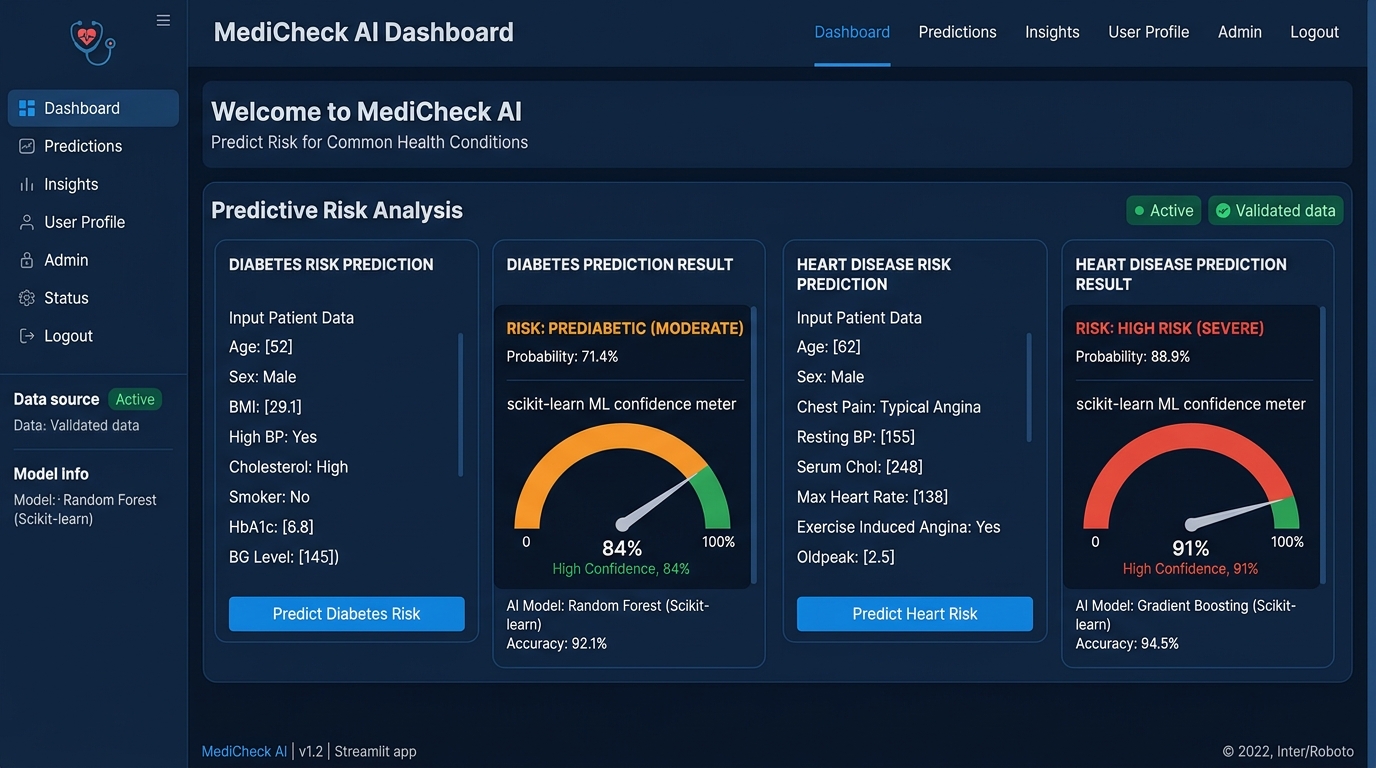Image resolution: width=1376 pixels, height=768 pixels.
Task: Click the "Cholesterol: High" row
Action: [289, 467]
